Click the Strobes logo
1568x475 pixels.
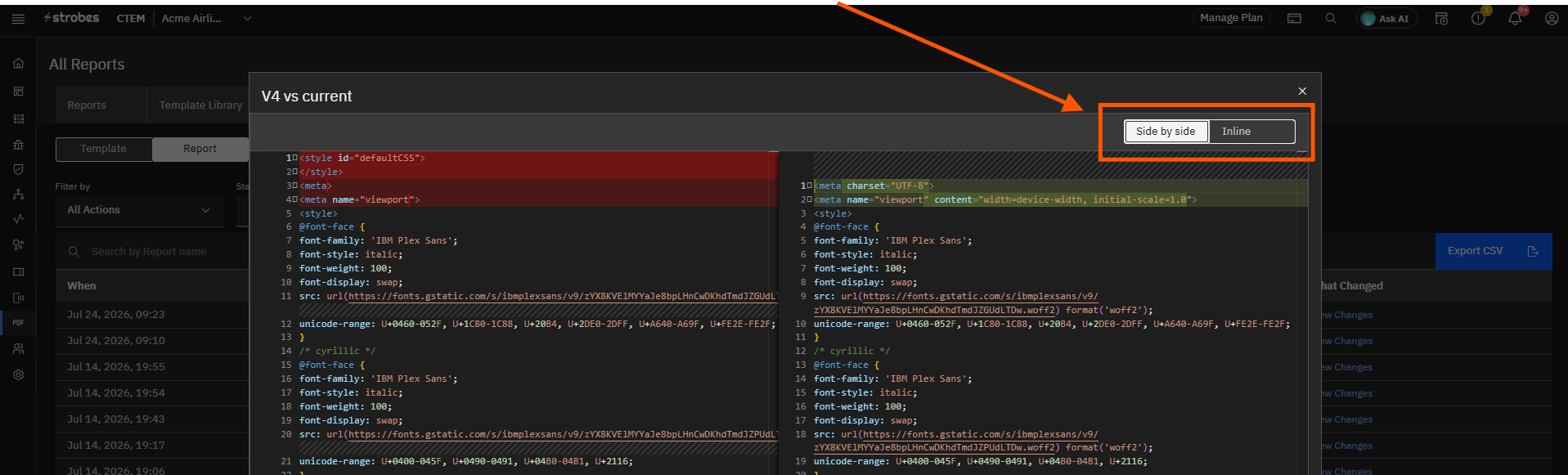pyautogui.click(x=71, y=17)
